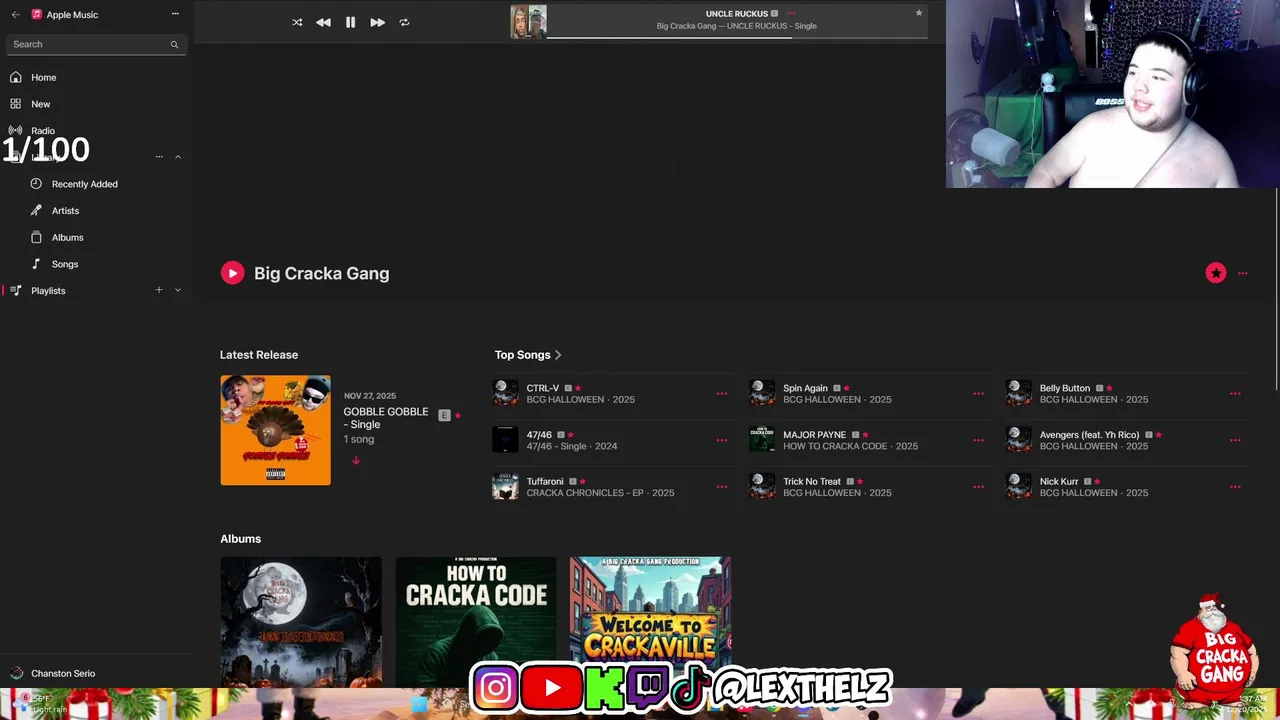
Task: Open Chanston Serio account profile
Action: (63, 673)
